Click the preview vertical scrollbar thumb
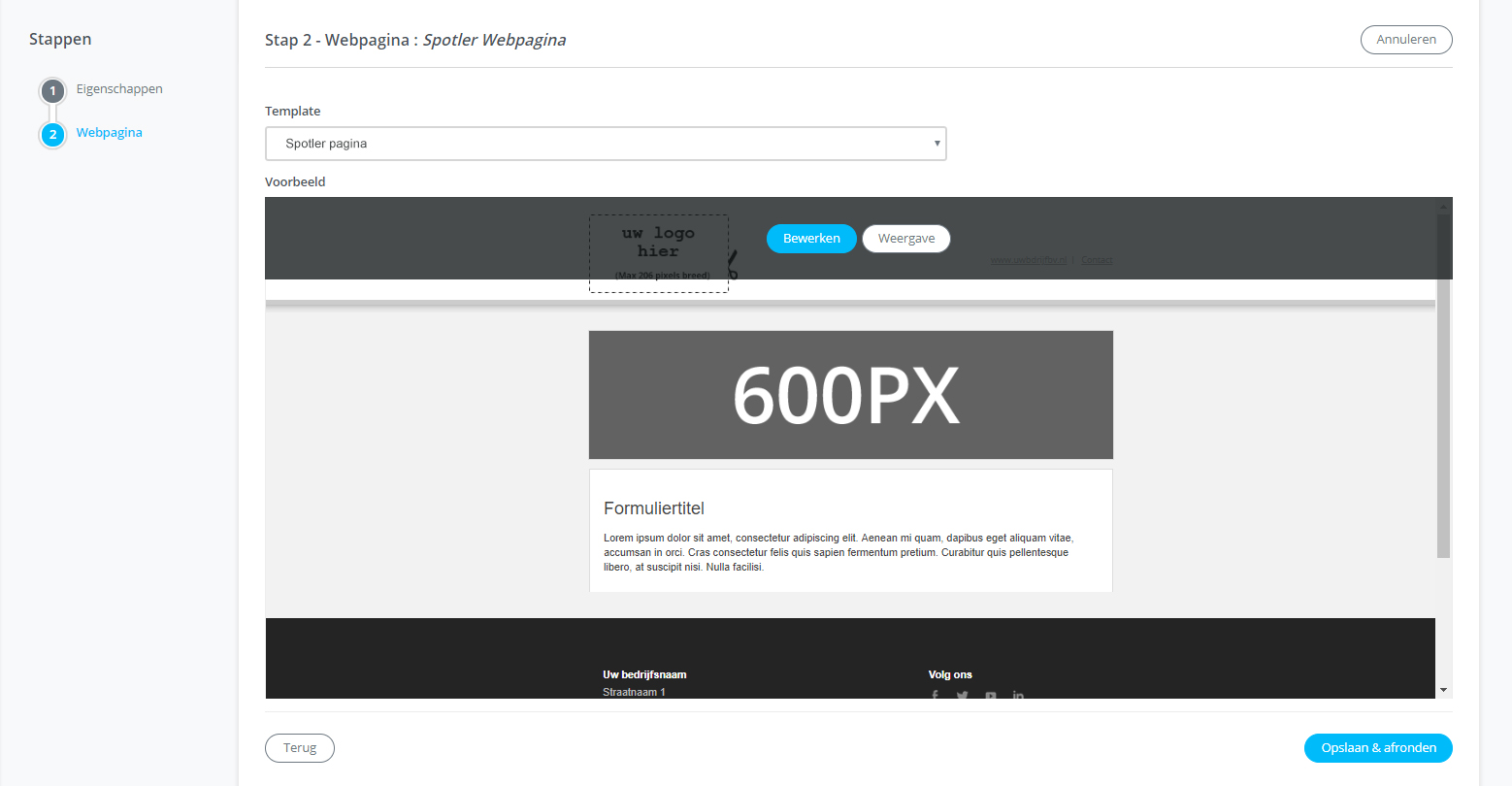This screenshot has height=786, width=1512. (1443, 388)
